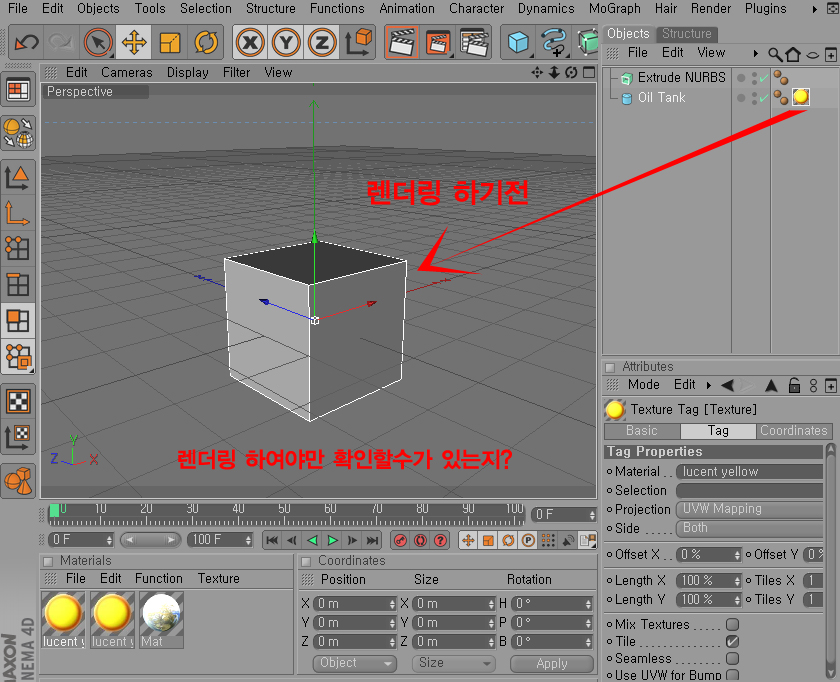Toggle Oil Tank enable checkmark

tap(764, 98)
